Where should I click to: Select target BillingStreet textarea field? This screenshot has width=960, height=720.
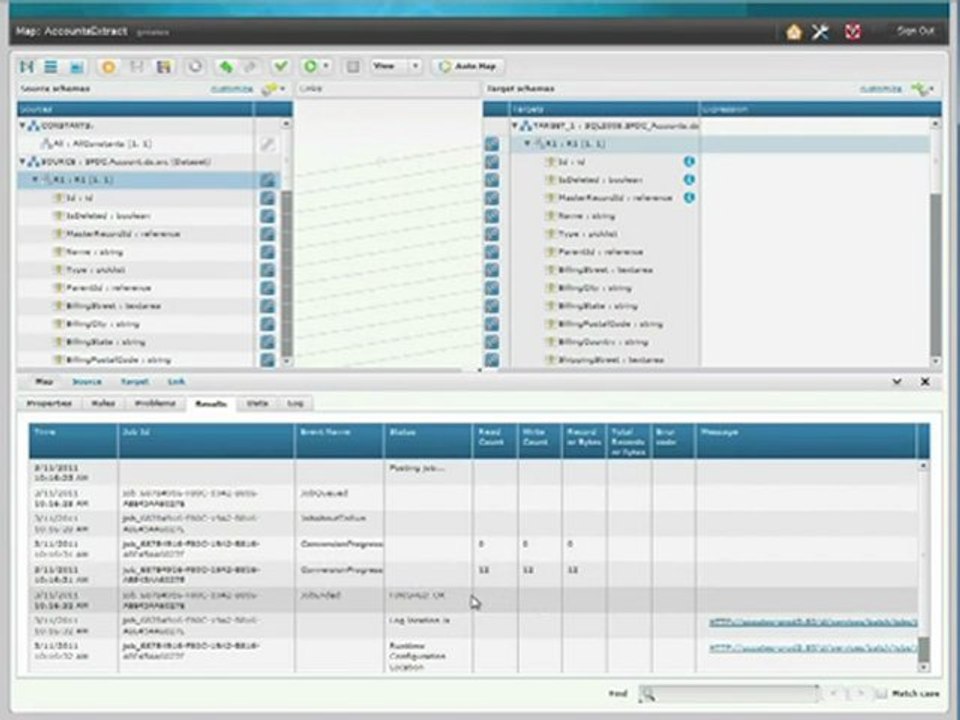point(603,270)
